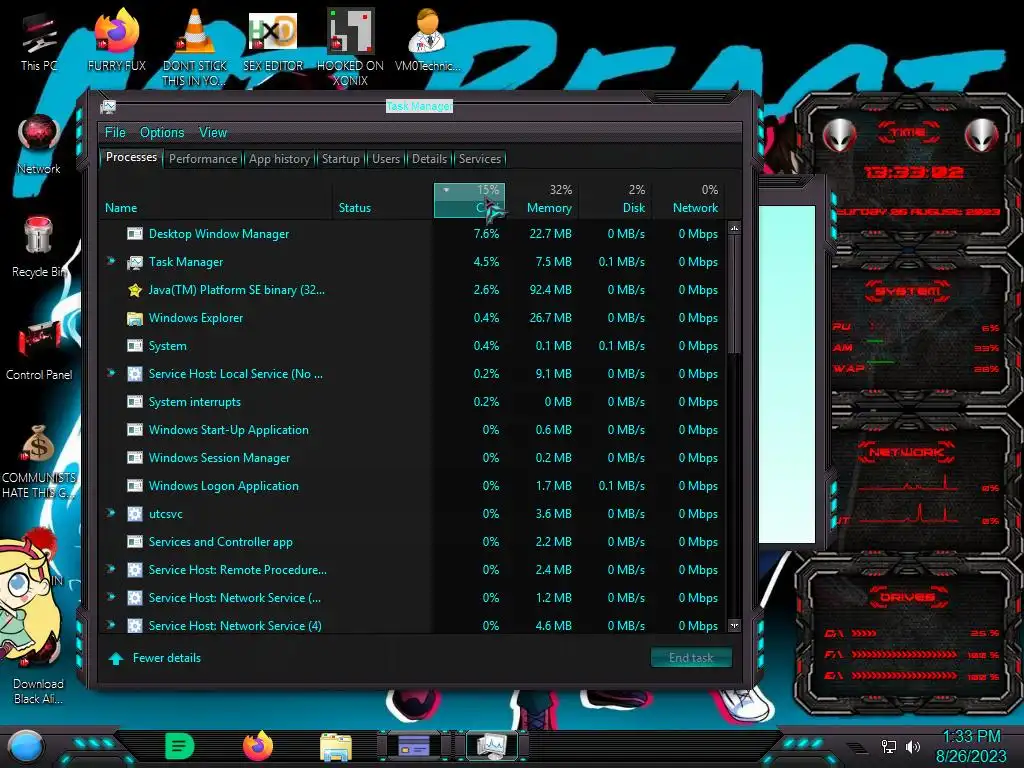1024x768 pixels.
Task: Switch to the Users tab
Action: click(x=386, y=159)
